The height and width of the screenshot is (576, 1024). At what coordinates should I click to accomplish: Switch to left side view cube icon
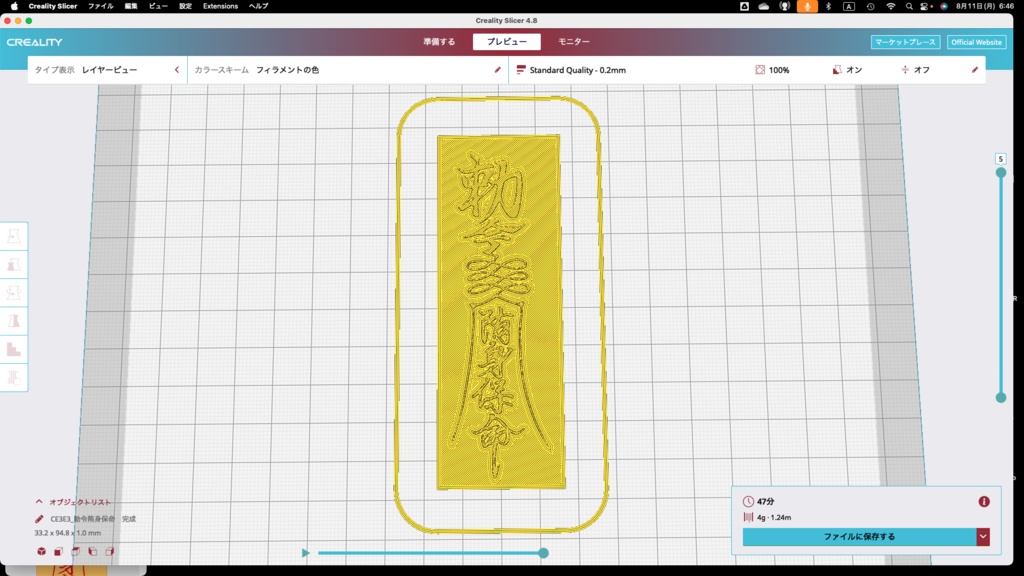93,552
